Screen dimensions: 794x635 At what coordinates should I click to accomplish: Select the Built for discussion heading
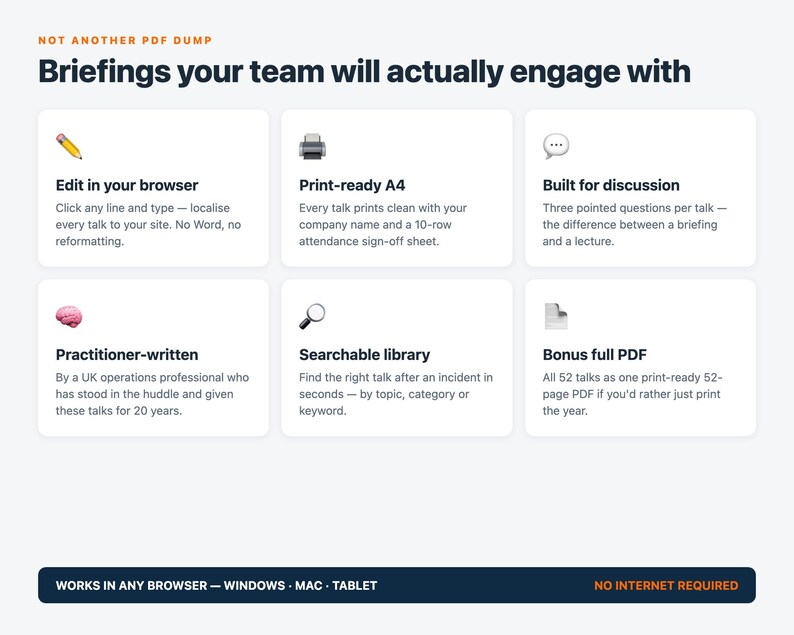point(611,185)
